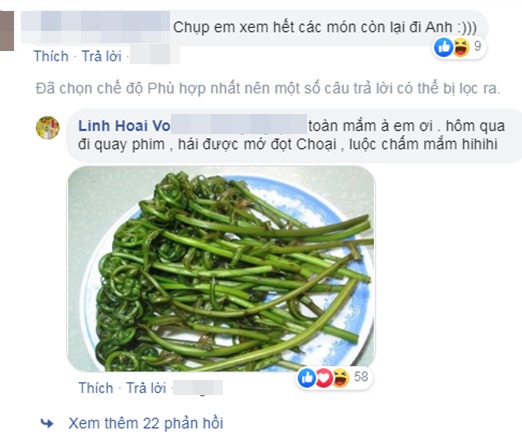Reply to the first comment via Trả lời
The width and height of the screenshot is (522, 436).
point(102,56)
